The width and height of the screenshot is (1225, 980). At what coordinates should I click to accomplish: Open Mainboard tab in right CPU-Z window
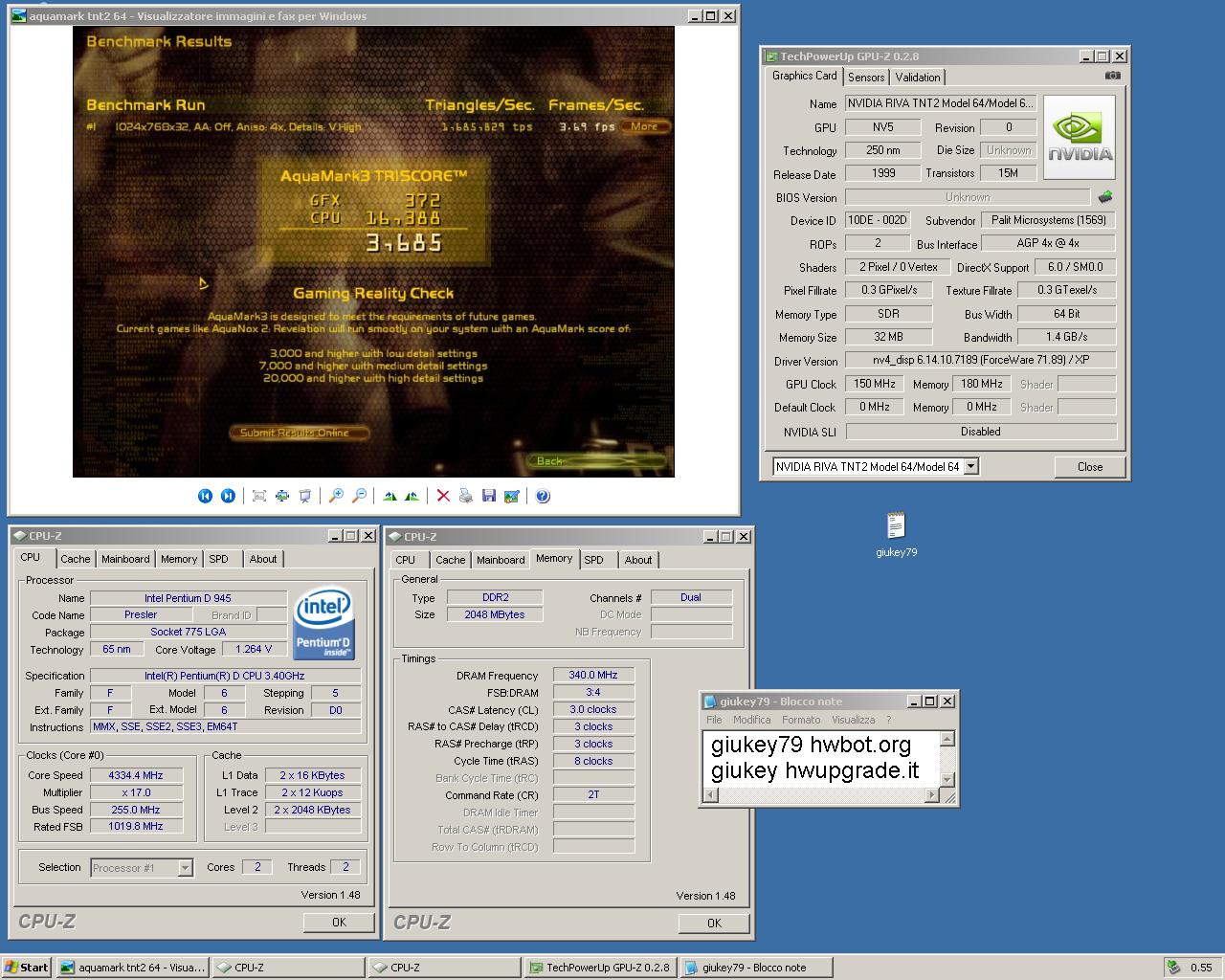click(x=501, y=560)
